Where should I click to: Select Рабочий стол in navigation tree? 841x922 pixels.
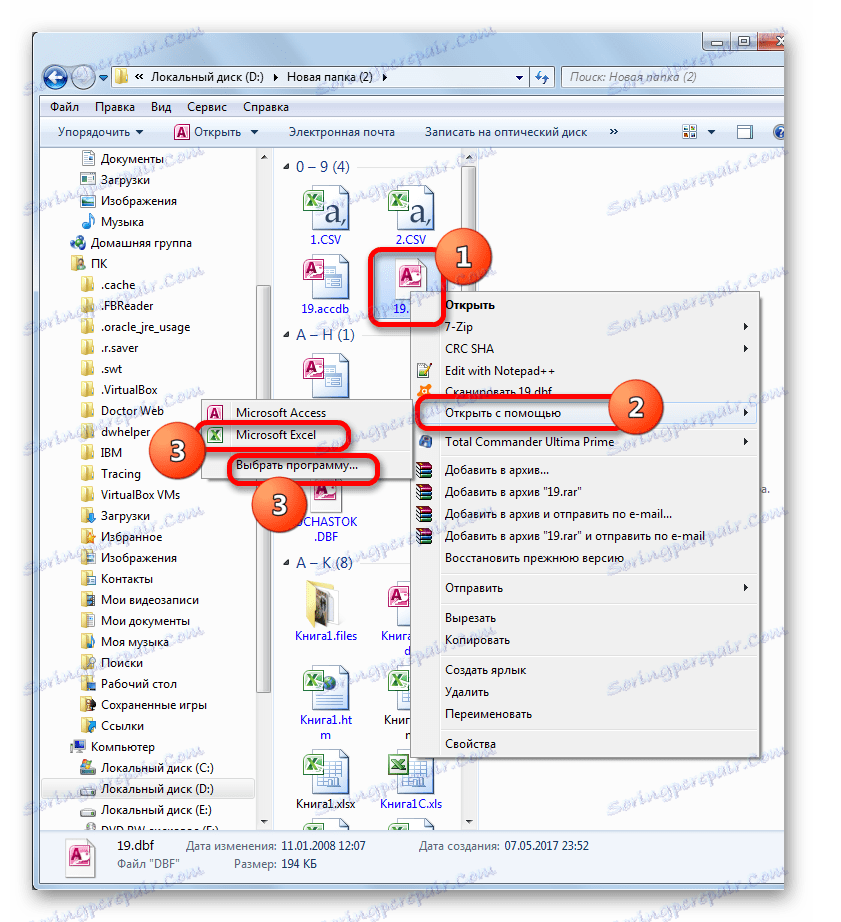point(139,683)
